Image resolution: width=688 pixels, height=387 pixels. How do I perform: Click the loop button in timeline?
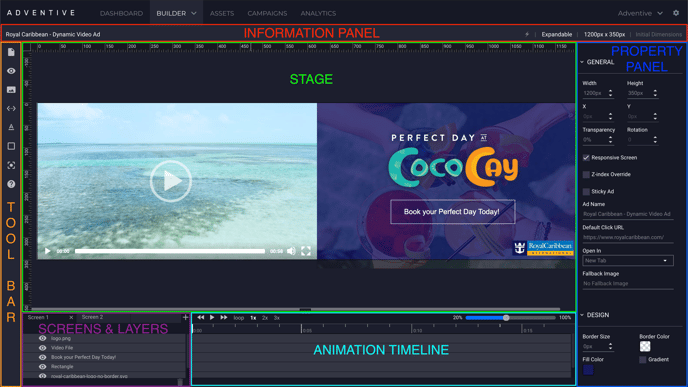point(239,318)
